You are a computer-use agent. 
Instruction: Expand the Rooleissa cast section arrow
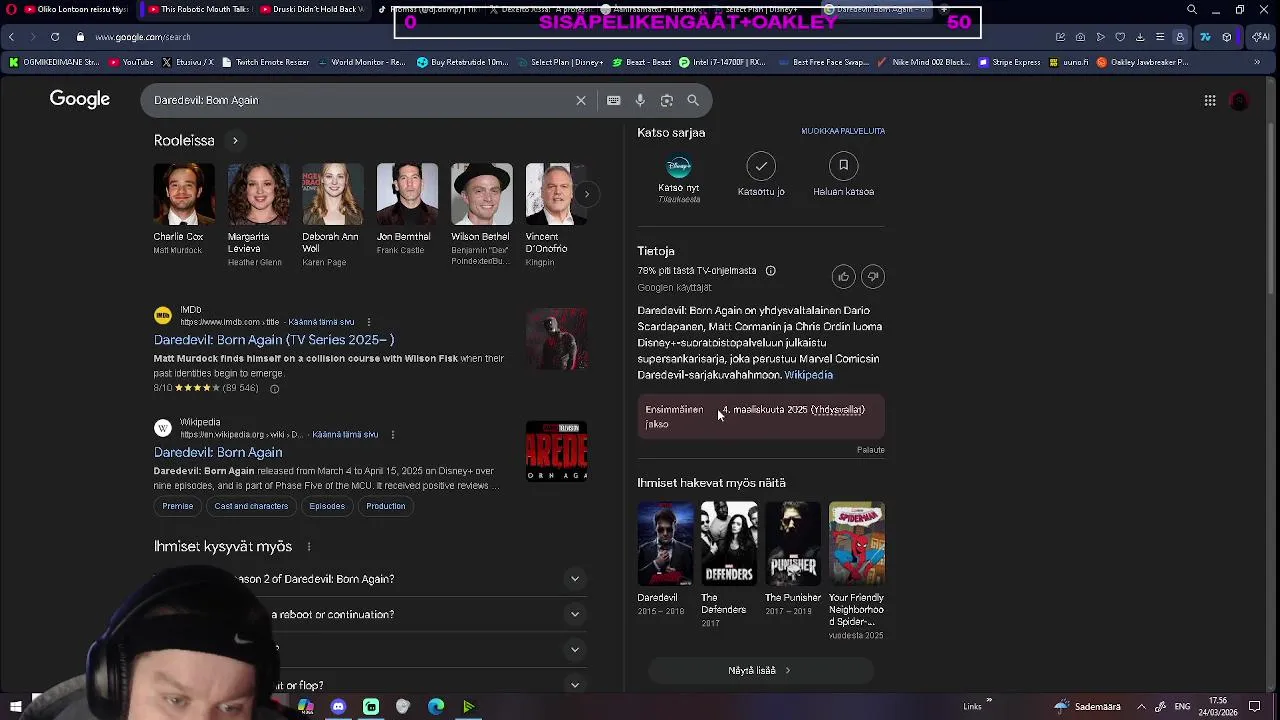pos(235,141)
